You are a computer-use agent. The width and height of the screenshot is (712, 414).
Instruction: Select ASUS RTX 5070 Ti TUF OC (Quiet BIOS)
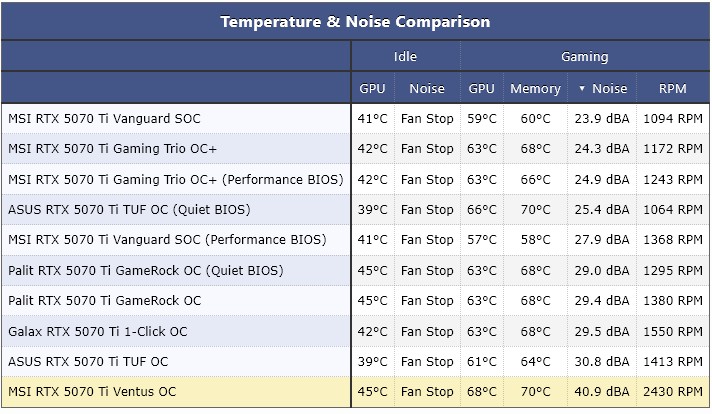tap(129, 210)
